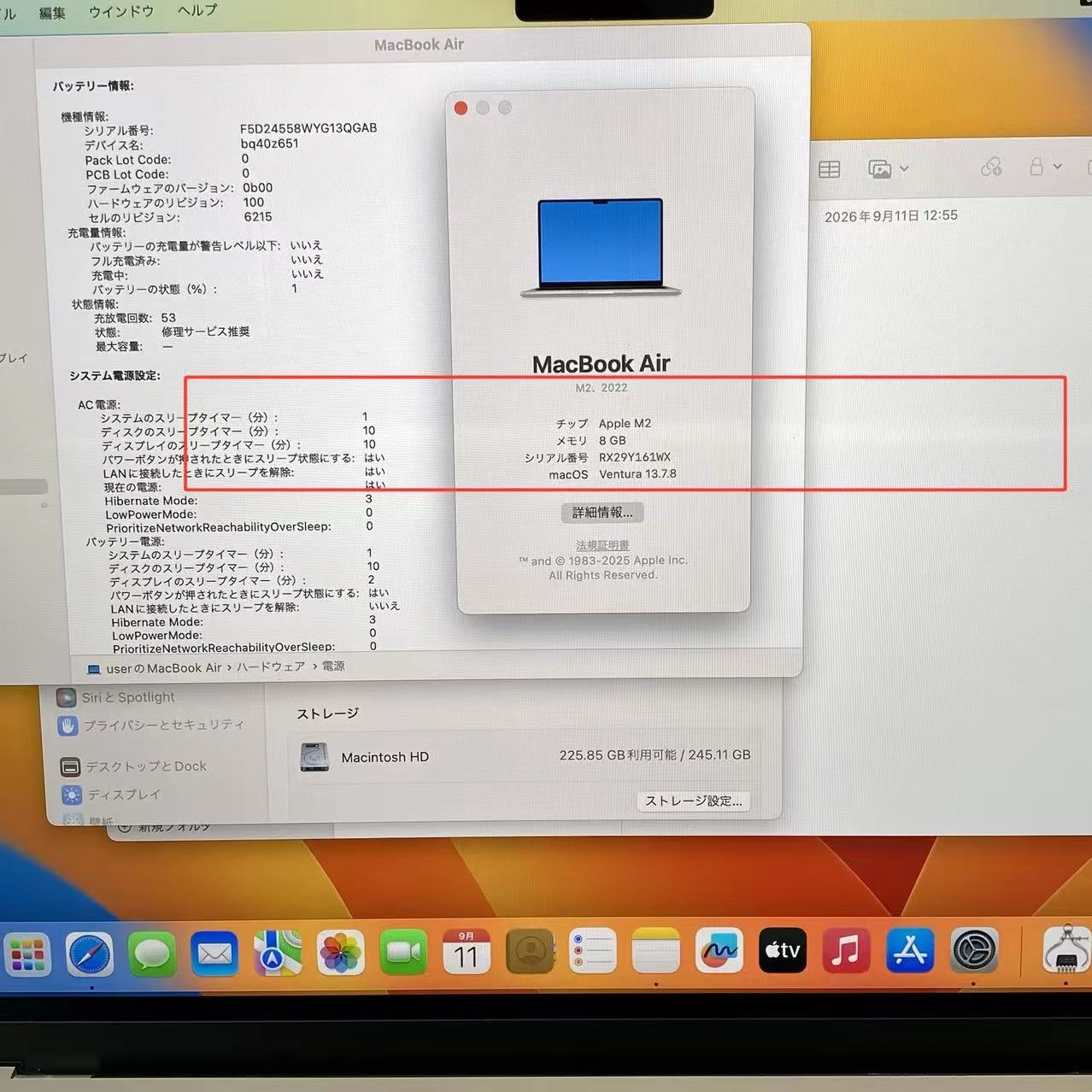The width and height of the screenshot is (1092, 1092).
Task: Open the 編集 menu in menu bar
Action: tap(52, 12)
